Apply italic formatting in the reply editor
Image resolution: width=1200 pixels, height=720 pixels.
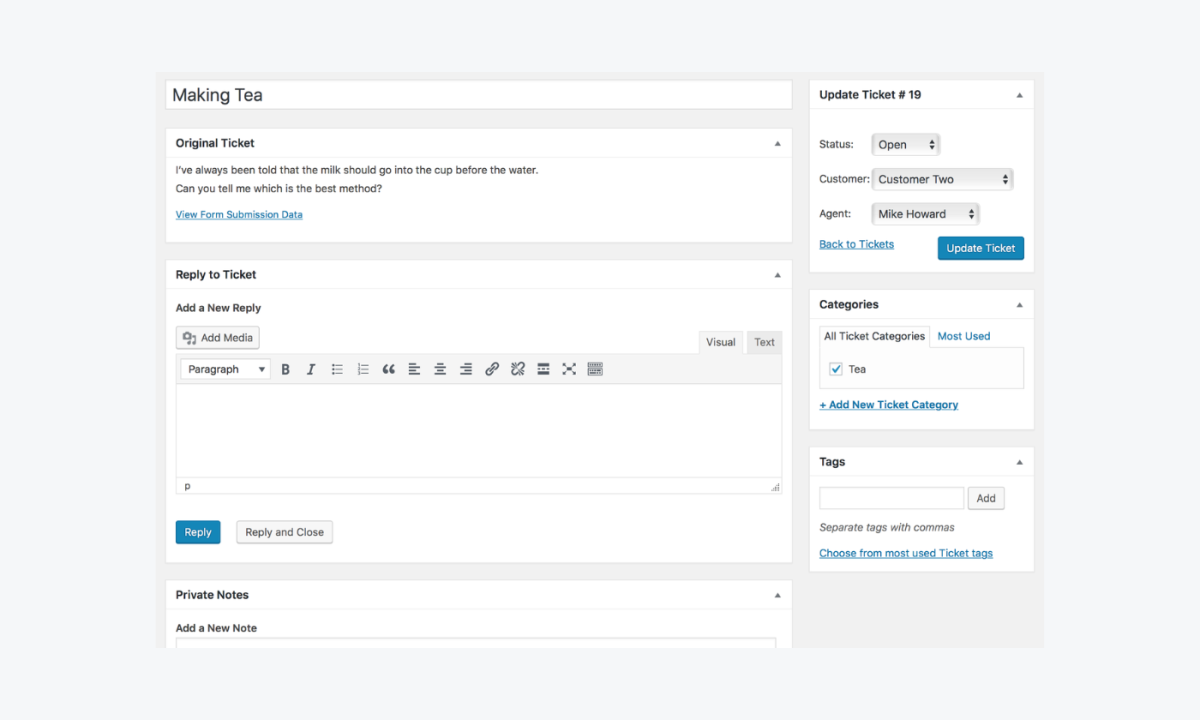(311, 369)
